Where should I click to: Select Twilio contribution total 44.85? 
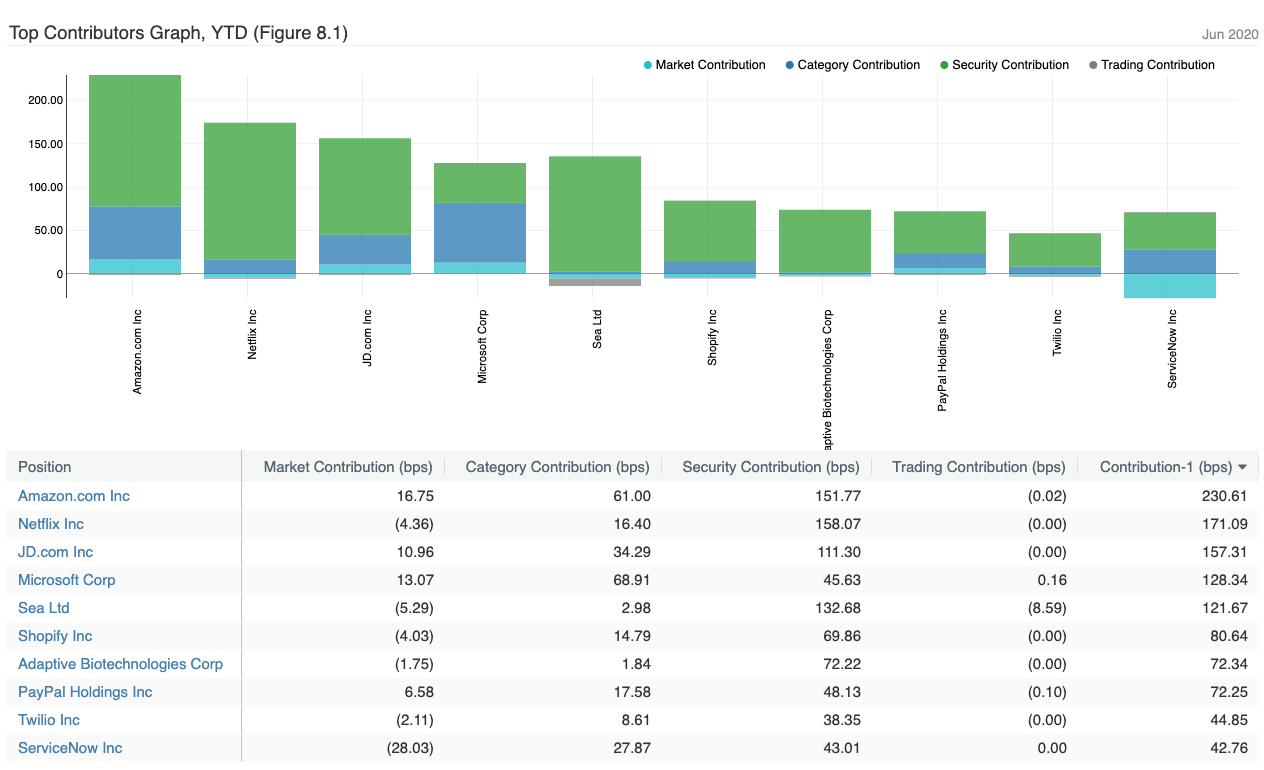tap(1228, 720)
